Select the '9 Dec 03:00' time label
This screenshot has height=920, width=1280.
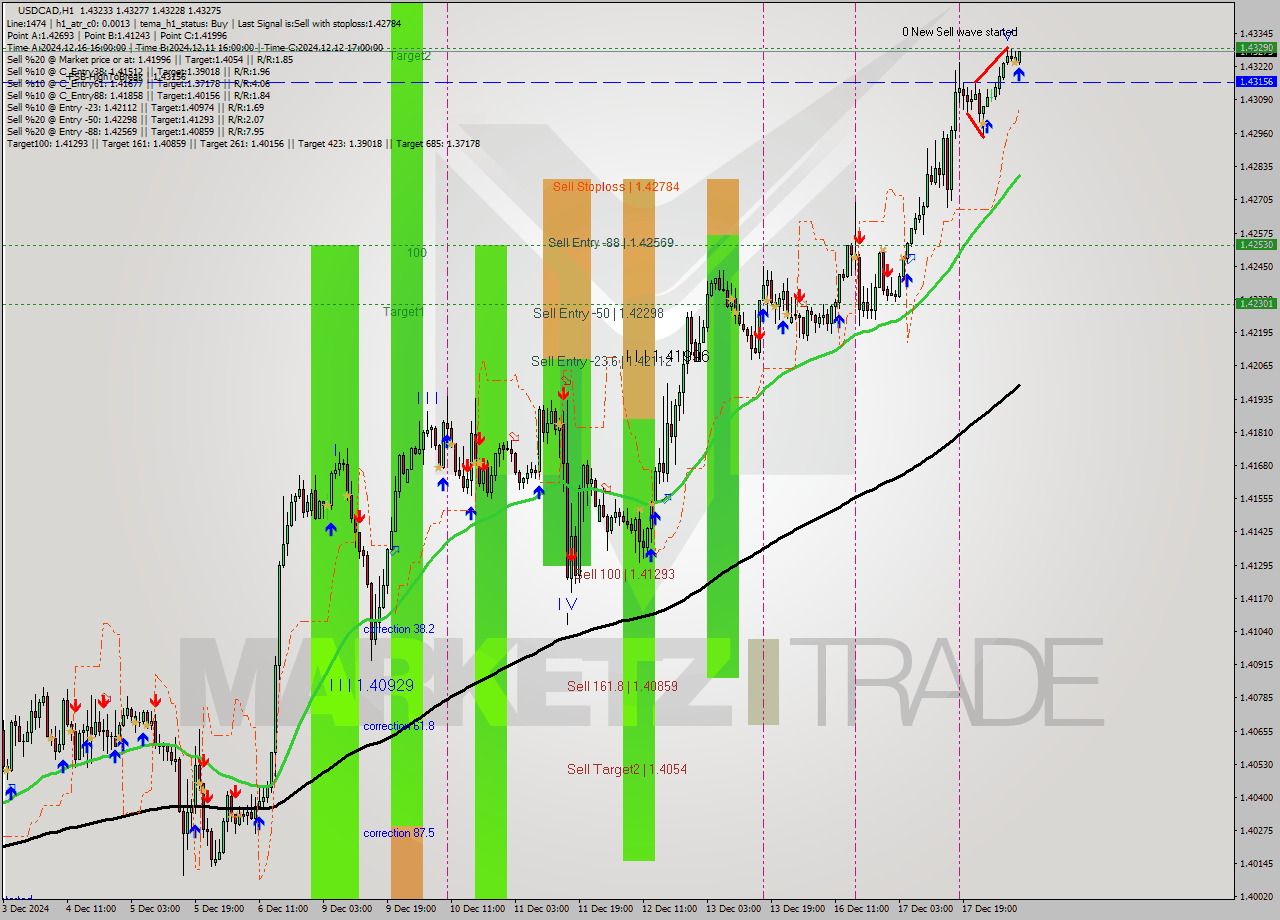pyautogui.click(x=347, y=909)
